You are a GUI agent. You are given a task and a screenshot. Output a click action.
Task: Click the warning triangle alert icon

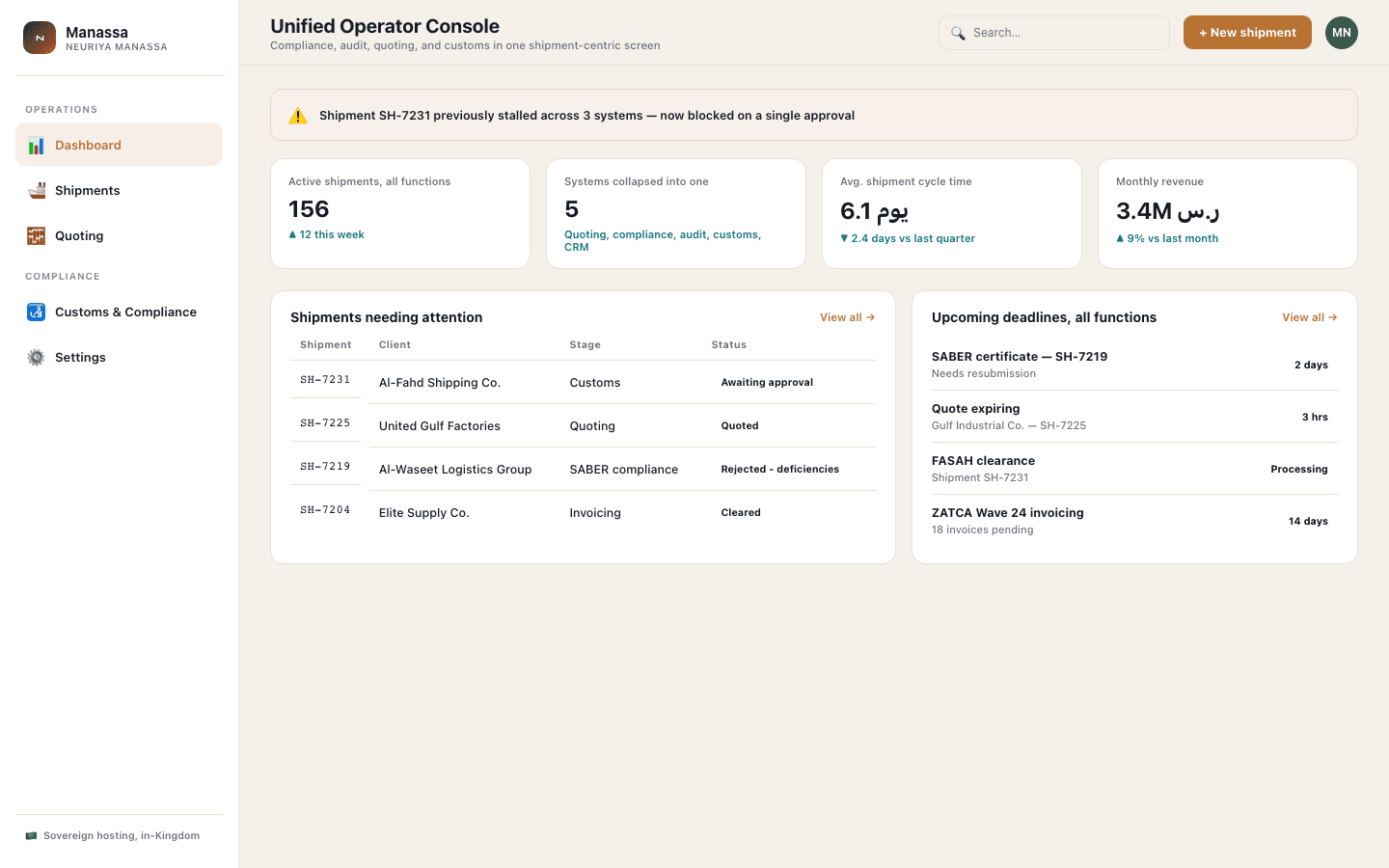pyautogui.click(x=298, y=116)
